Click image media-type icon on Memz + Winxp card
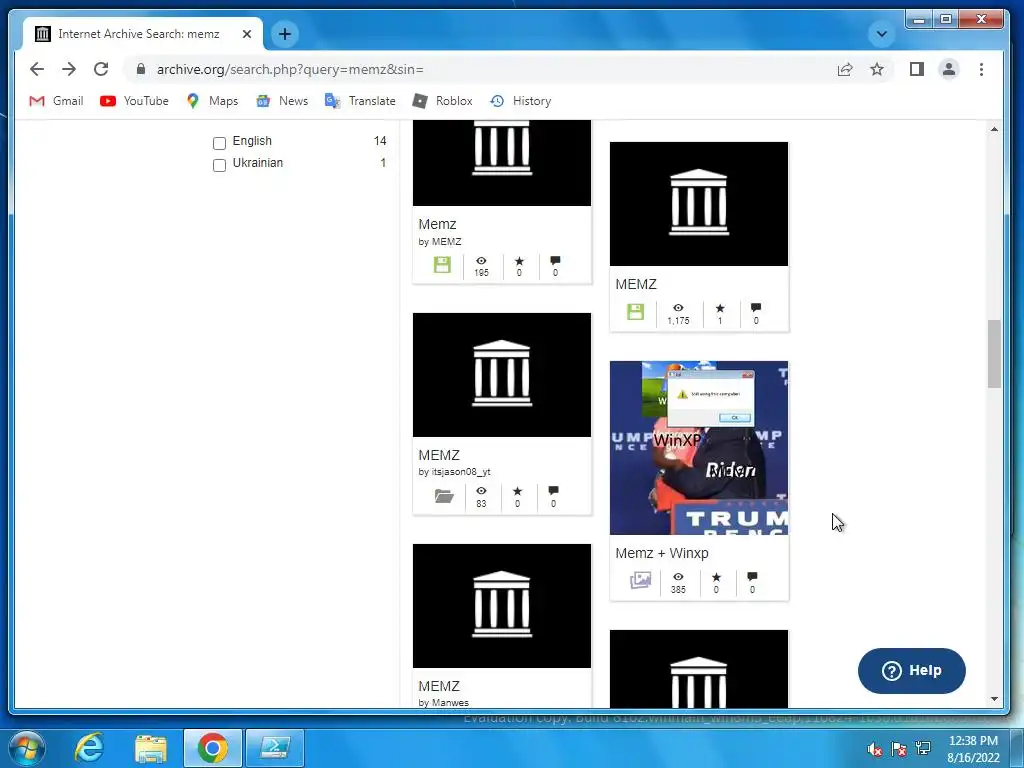This screenshot has width=1024, height=768. (x=641, y=580)
